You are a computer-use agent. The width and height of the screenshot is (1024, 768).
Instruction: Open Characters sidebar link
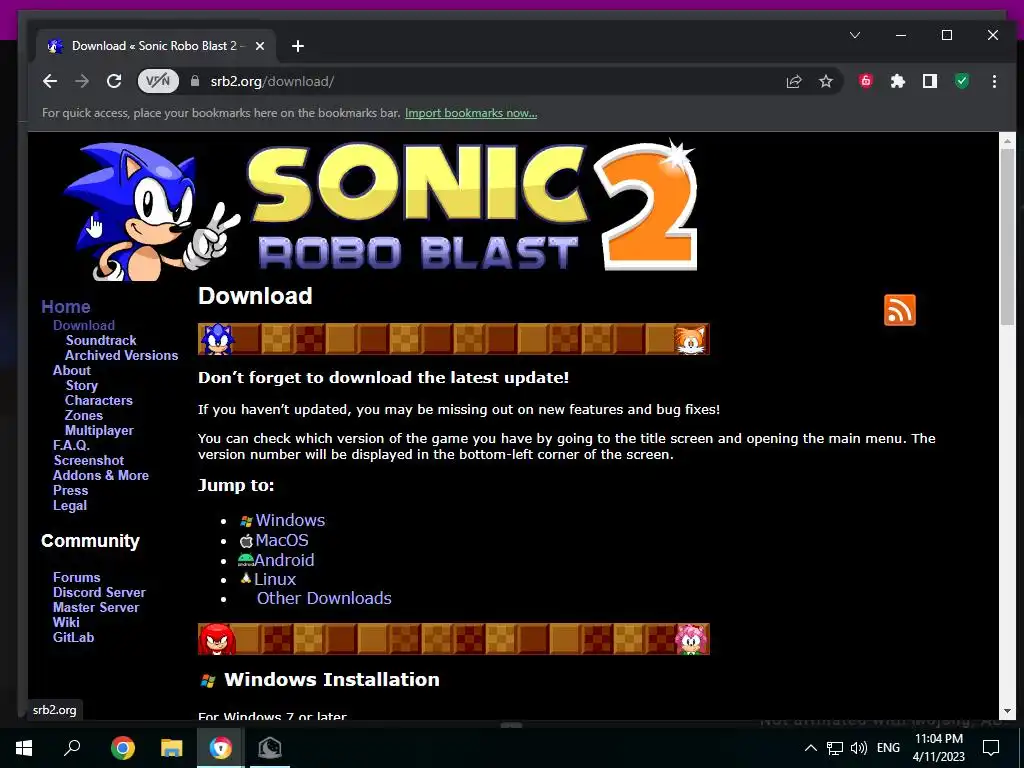click(99, 400)
